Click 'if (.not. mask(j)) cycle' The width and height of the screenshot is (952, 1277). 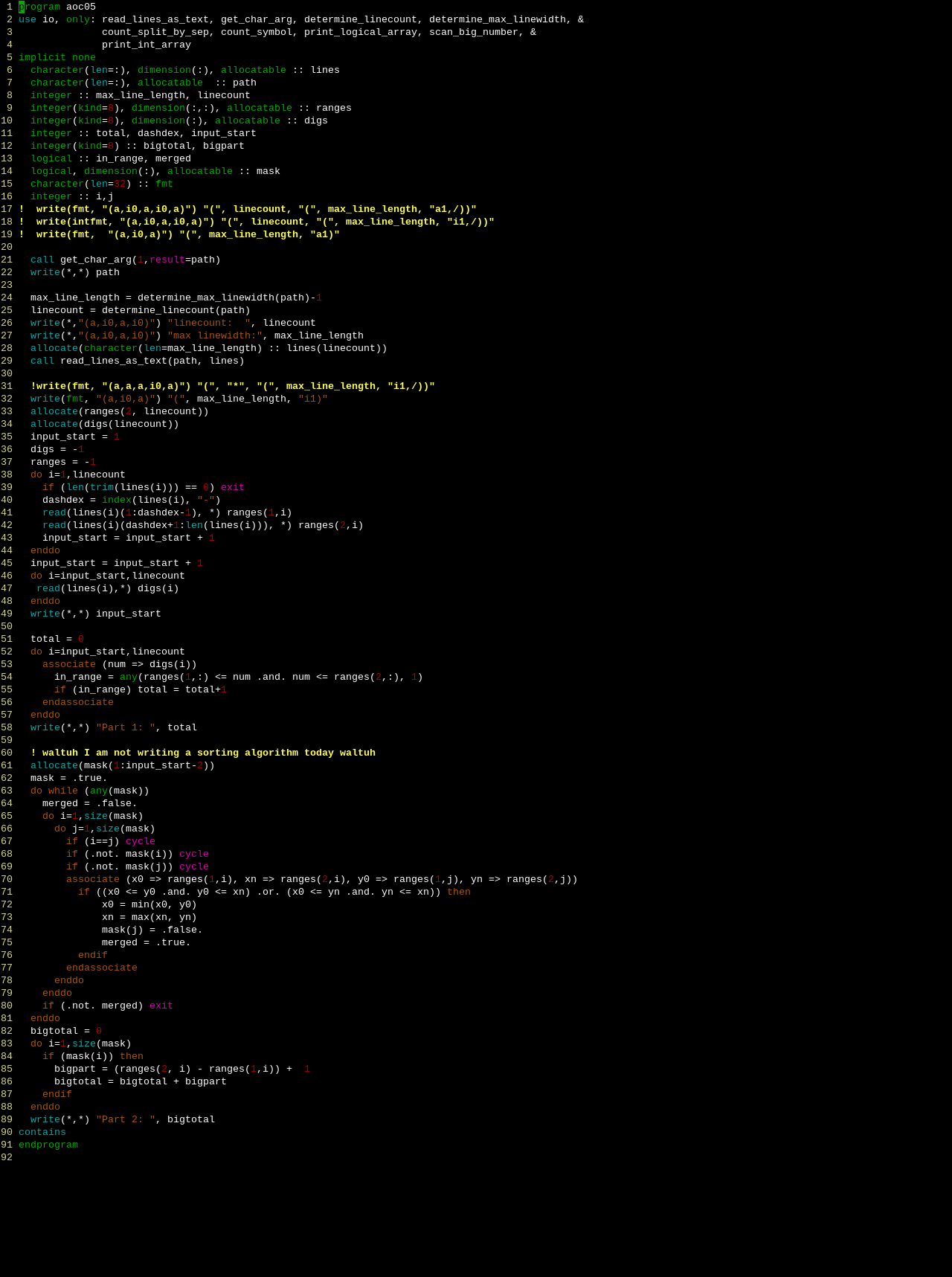tap(138, 866)
